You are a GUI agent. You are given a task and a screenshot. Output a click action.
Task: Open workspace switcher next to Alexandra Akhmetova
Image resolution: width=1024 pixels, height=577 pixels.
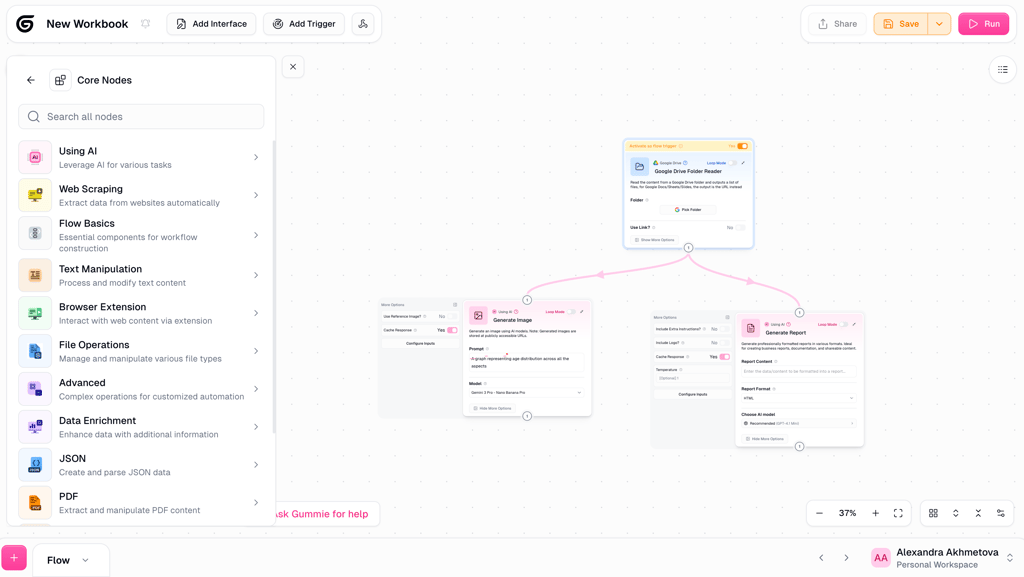tap(1010, 558)
